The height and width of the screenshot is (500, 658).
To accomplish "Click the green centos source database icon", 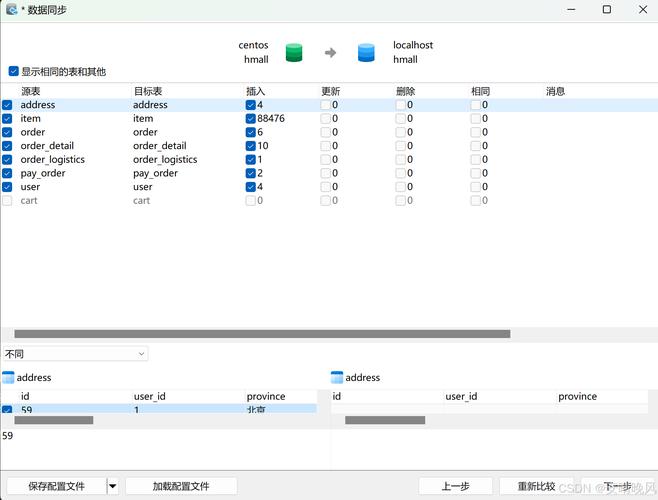I will [x=294, y=52].
